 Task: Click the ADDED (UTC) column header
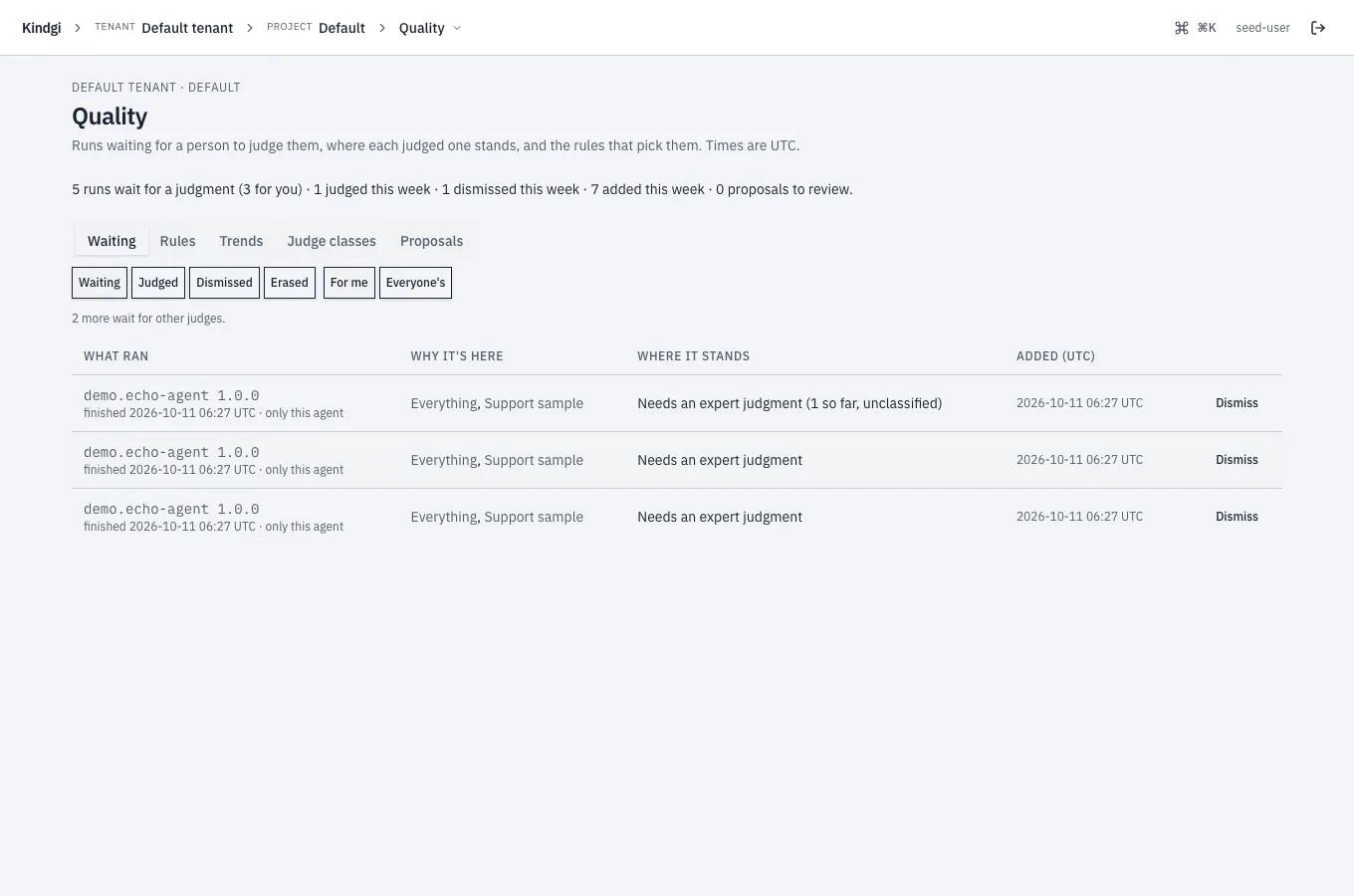1055,356
